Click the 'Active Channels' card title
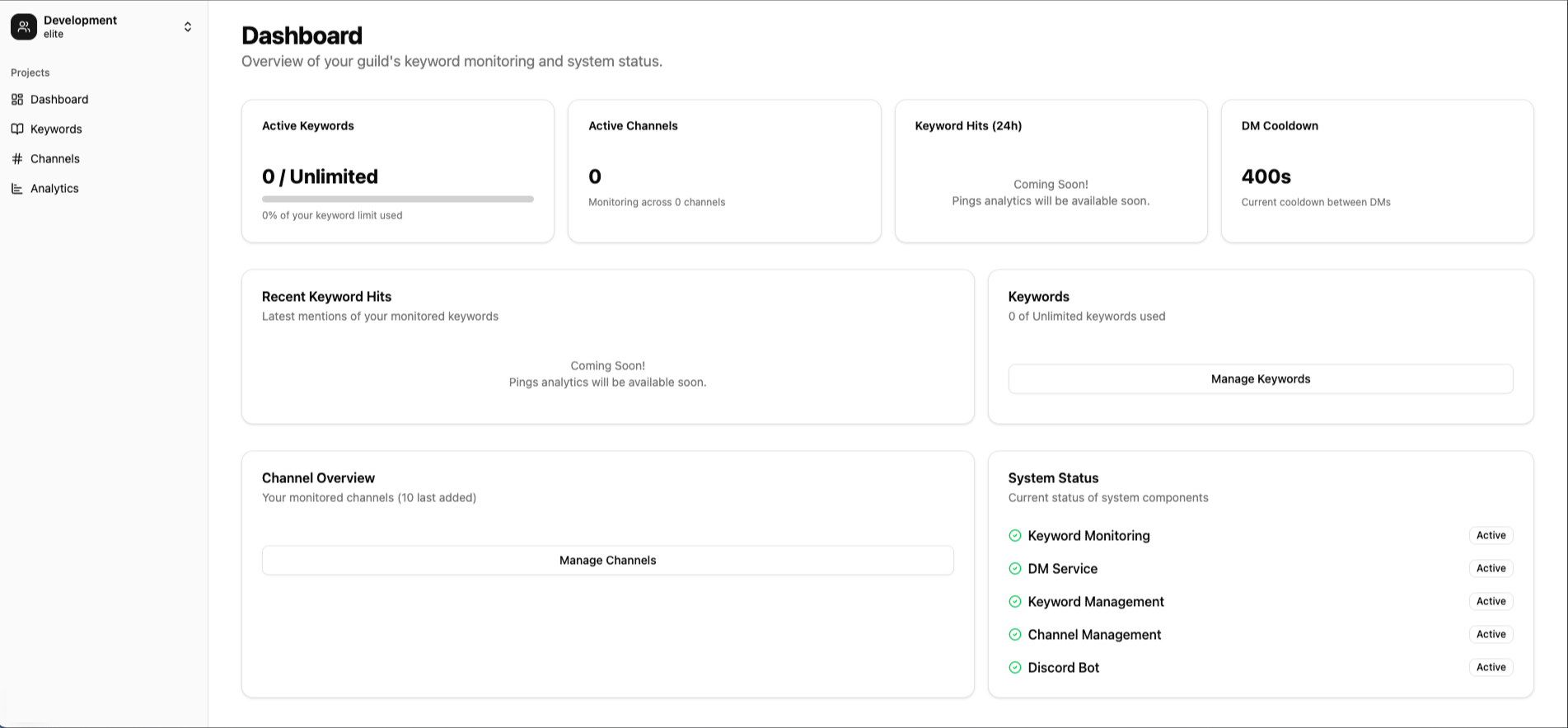This screenshot has height=728, width=1568. pos(633,125)
